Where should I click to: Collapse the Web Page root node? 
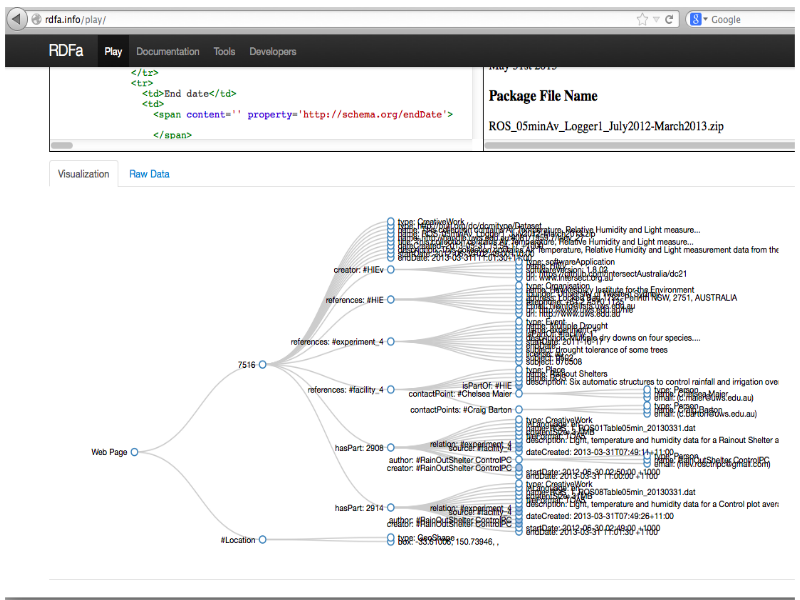click(x=134, y=452)
